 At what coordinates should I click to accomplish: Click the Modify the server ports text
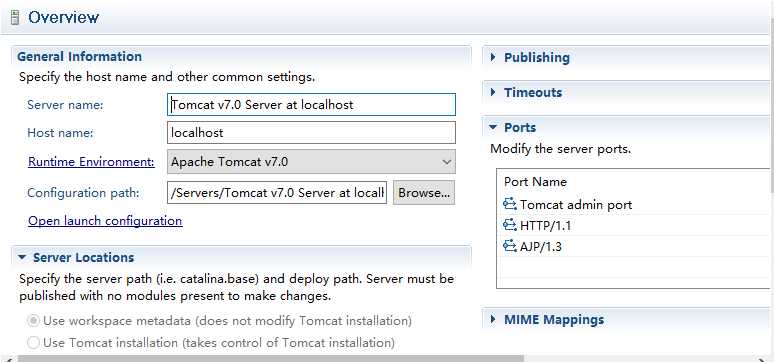561,149
